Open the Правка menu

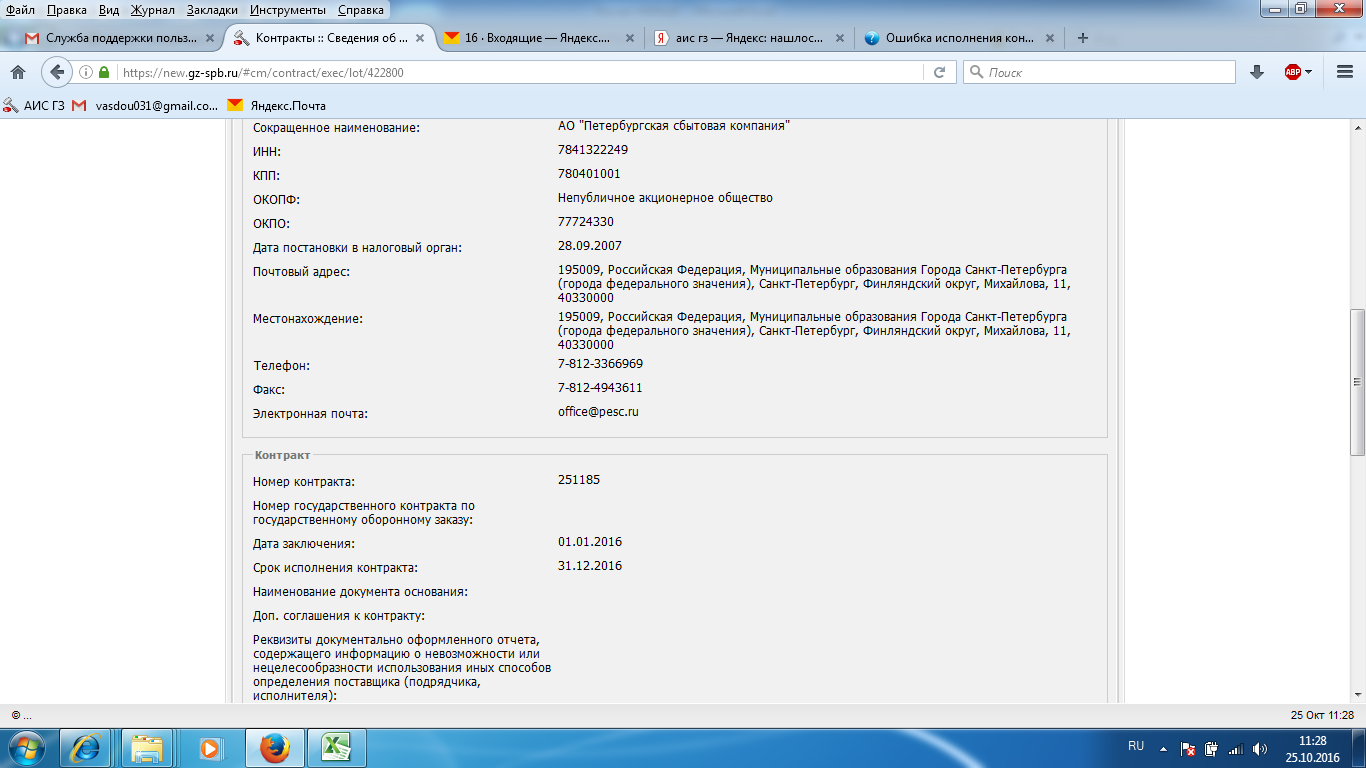pos(67,10)
